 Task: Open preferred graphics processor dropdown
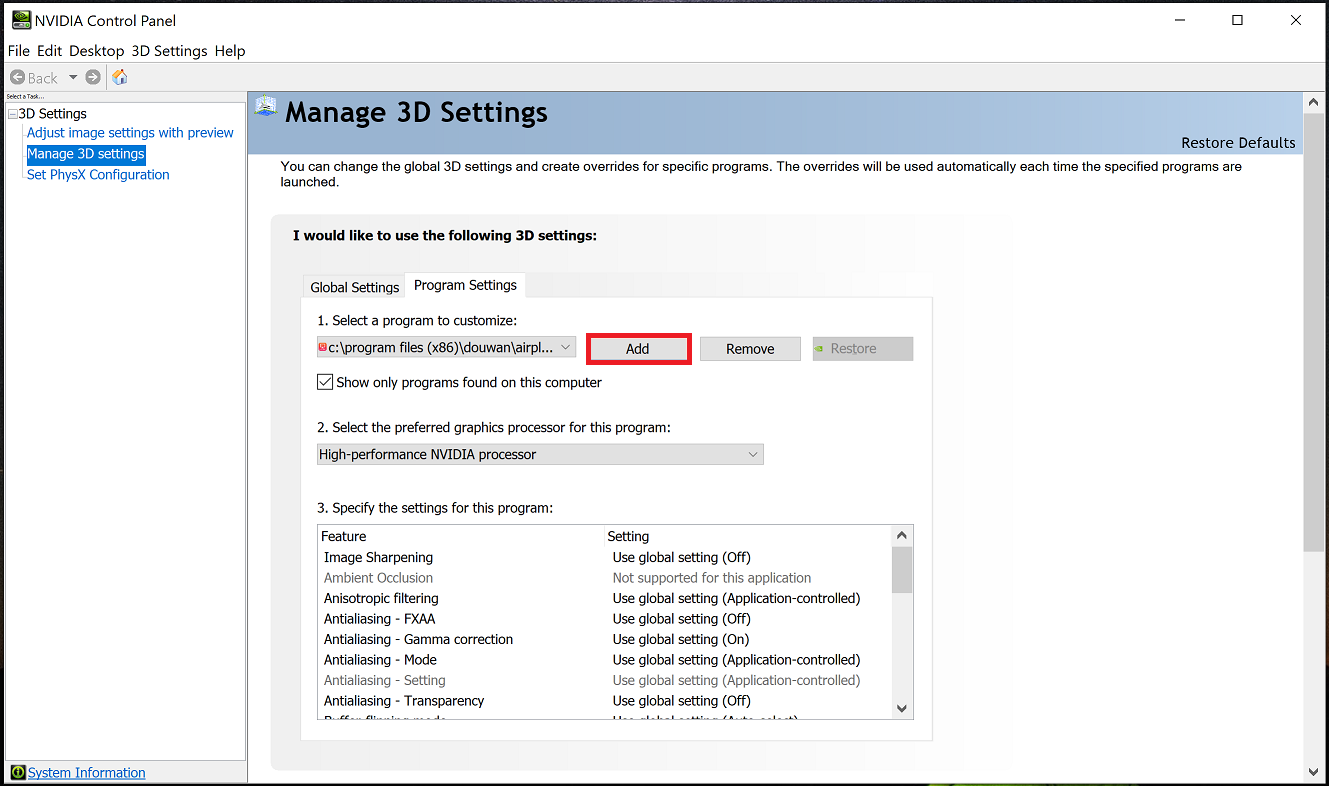[753, 454]
